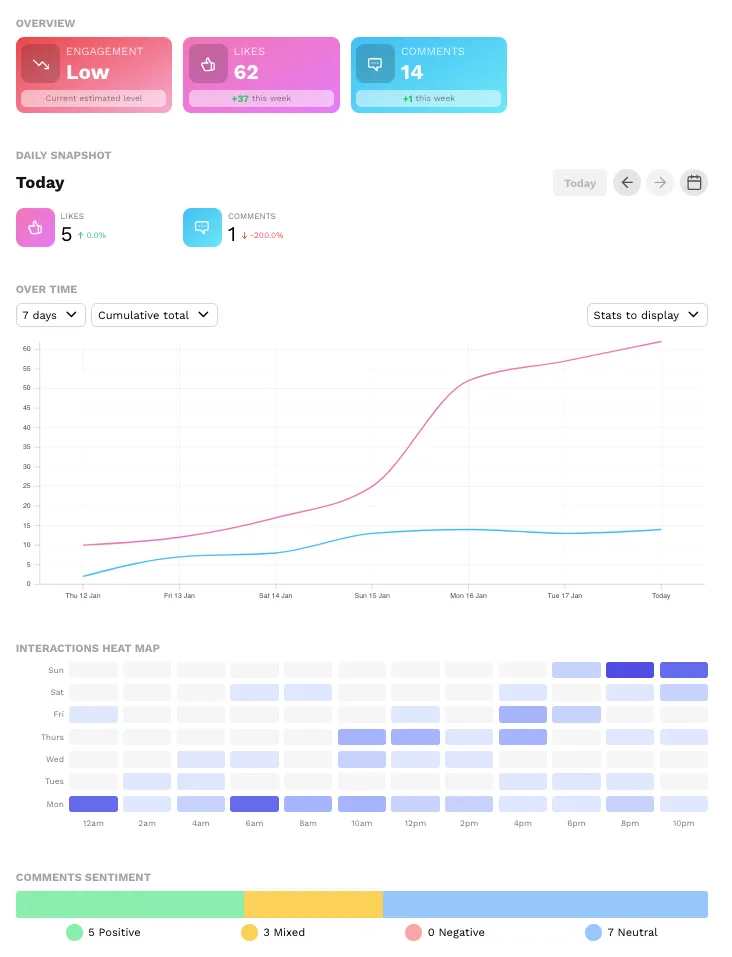Click the thumbs-up icon in Likes overview card
The image size is (732, 957).
click(x=208, y=63)
